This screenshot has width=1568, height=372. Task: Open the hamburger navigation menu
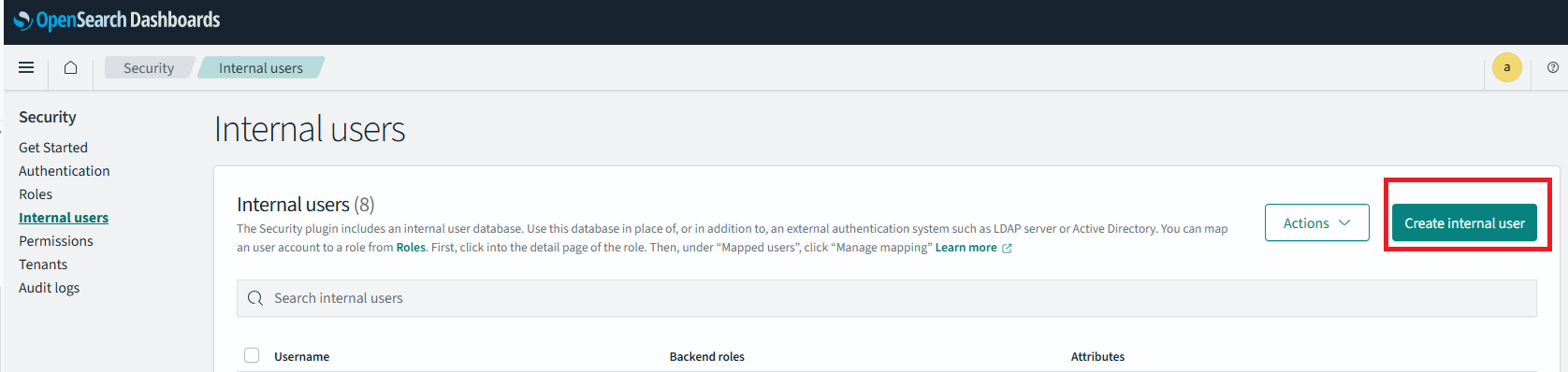point(26,67)
